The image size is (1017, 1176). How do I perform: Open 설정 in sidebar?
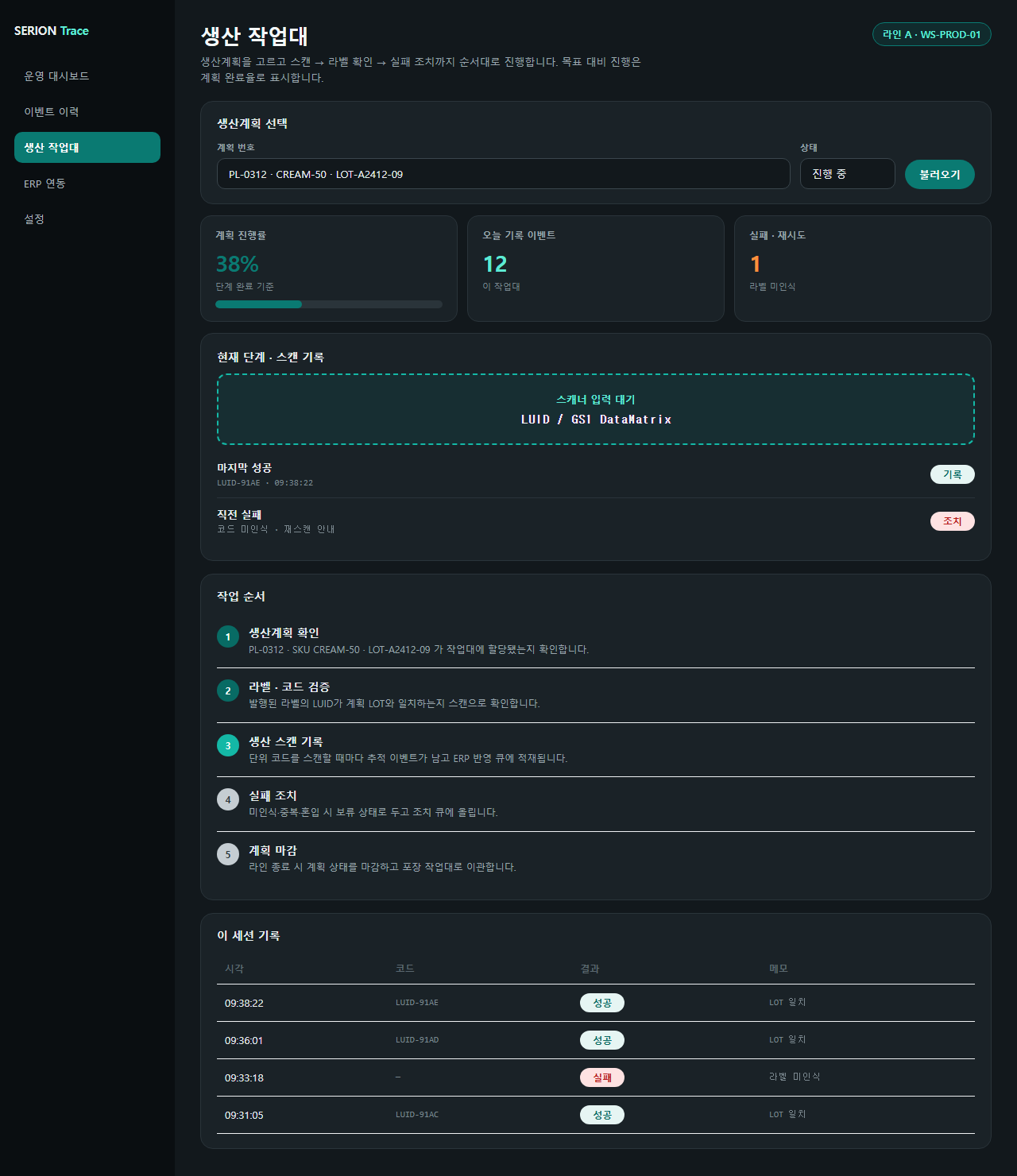[87, 219]
